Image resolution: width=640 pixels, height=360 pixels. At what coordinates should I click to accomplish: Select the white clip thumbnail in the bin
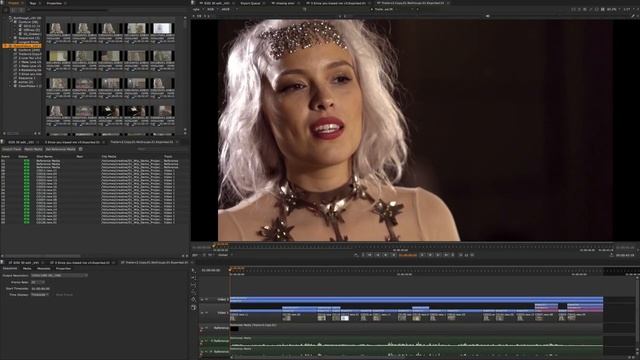[162, 28]
